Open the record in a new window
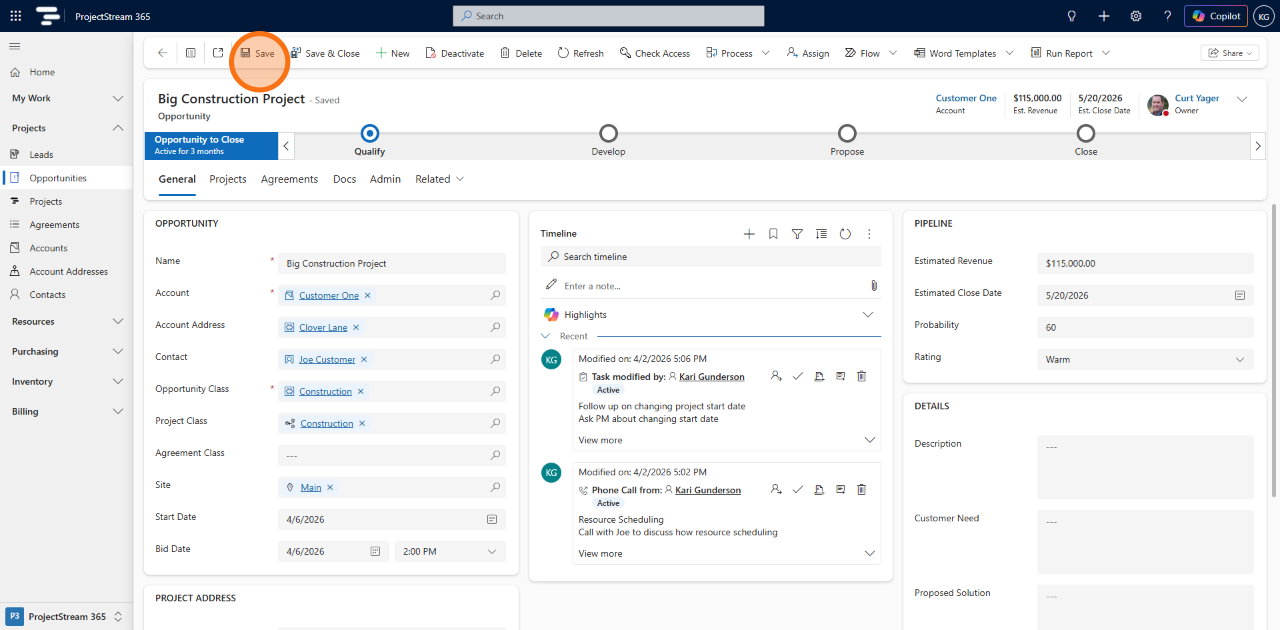Image resolution: width=1280 pixels, height=630 pixels. (218, 53)
